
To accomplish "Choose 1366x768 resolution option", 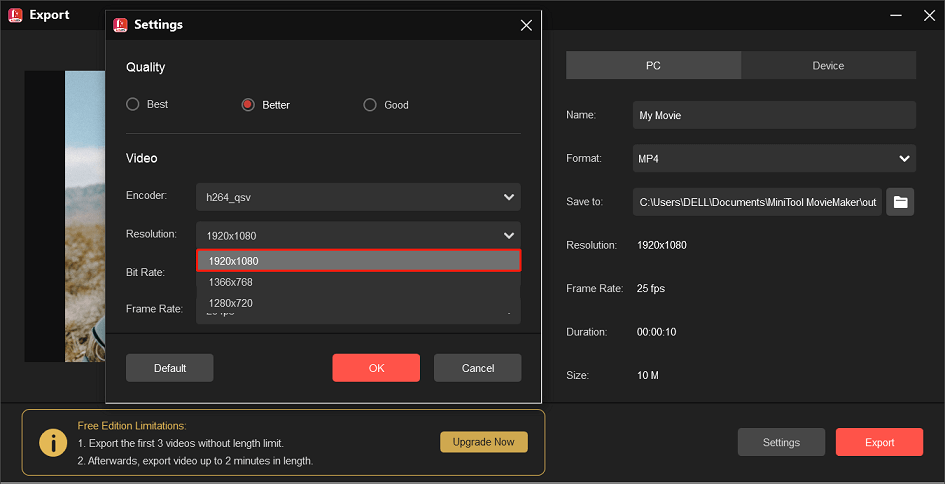I will click(x=358, y=282).
